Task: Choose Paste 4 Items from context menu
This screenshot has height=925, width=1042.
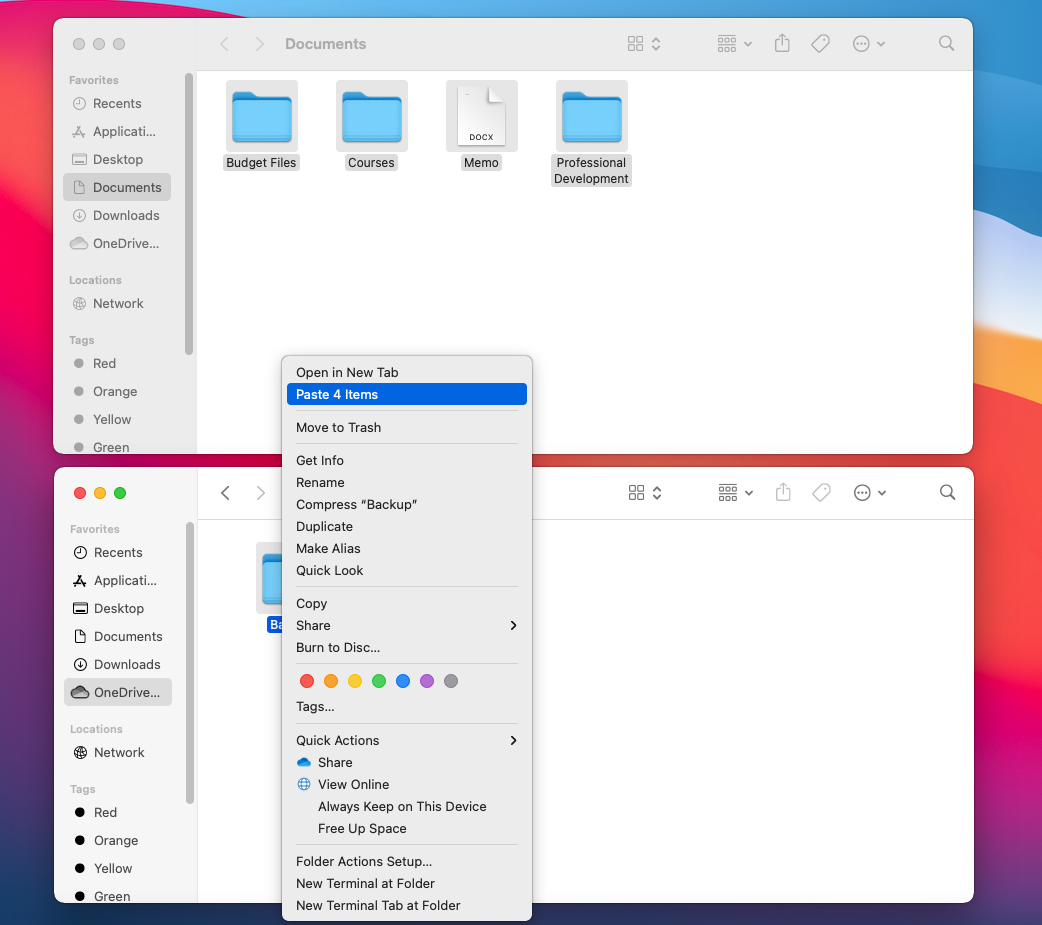Action: (x=407, y=395)
